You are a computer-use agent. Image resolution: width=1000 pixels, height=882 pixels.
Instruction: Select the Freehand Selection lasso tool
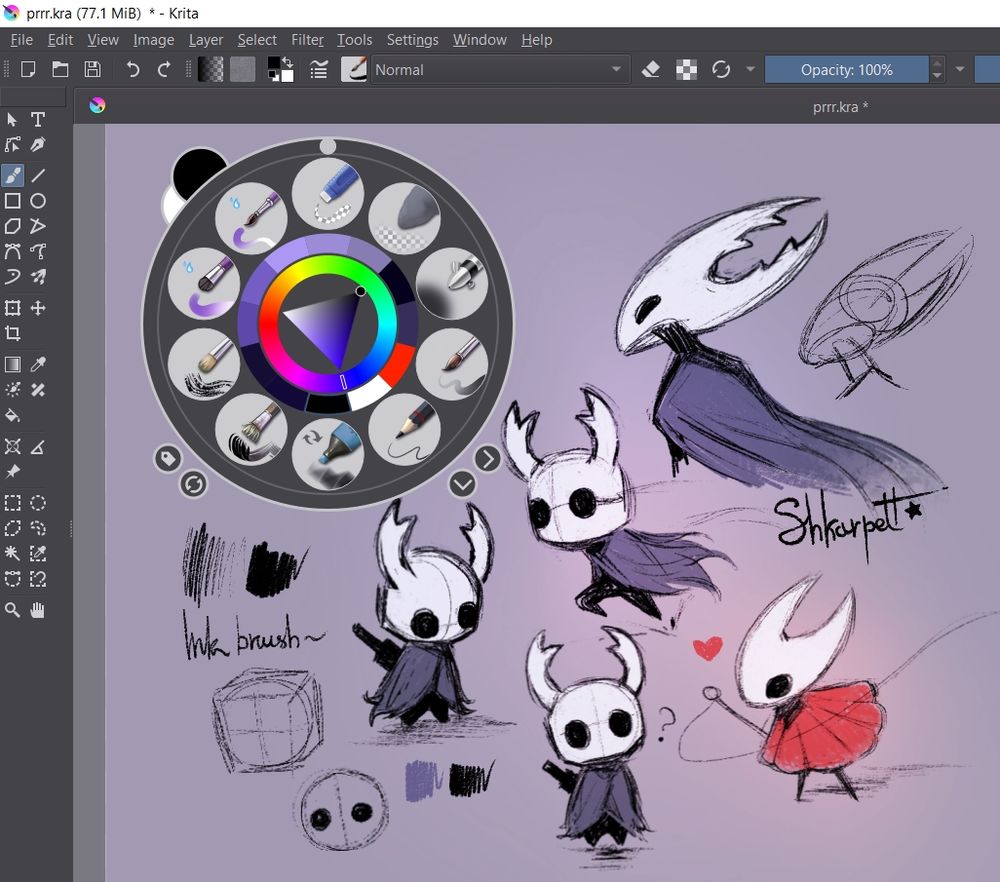38,528
